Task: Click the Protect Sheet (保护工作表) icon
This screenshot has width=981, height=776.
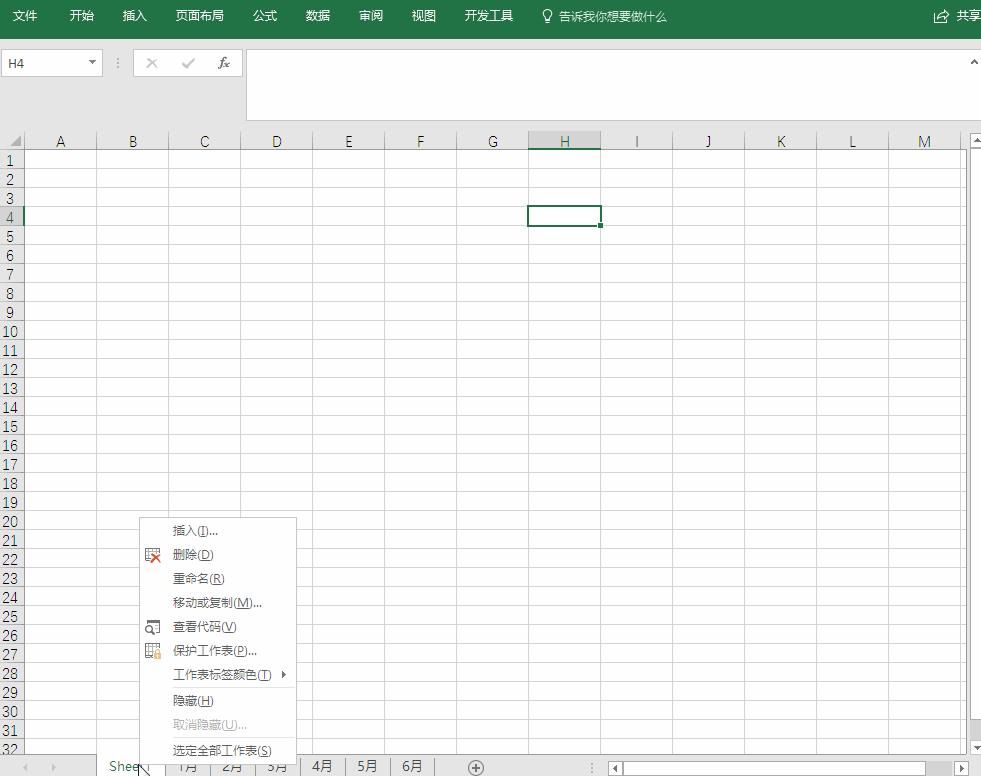Action: pyautogui.click(x=153, y=651)
